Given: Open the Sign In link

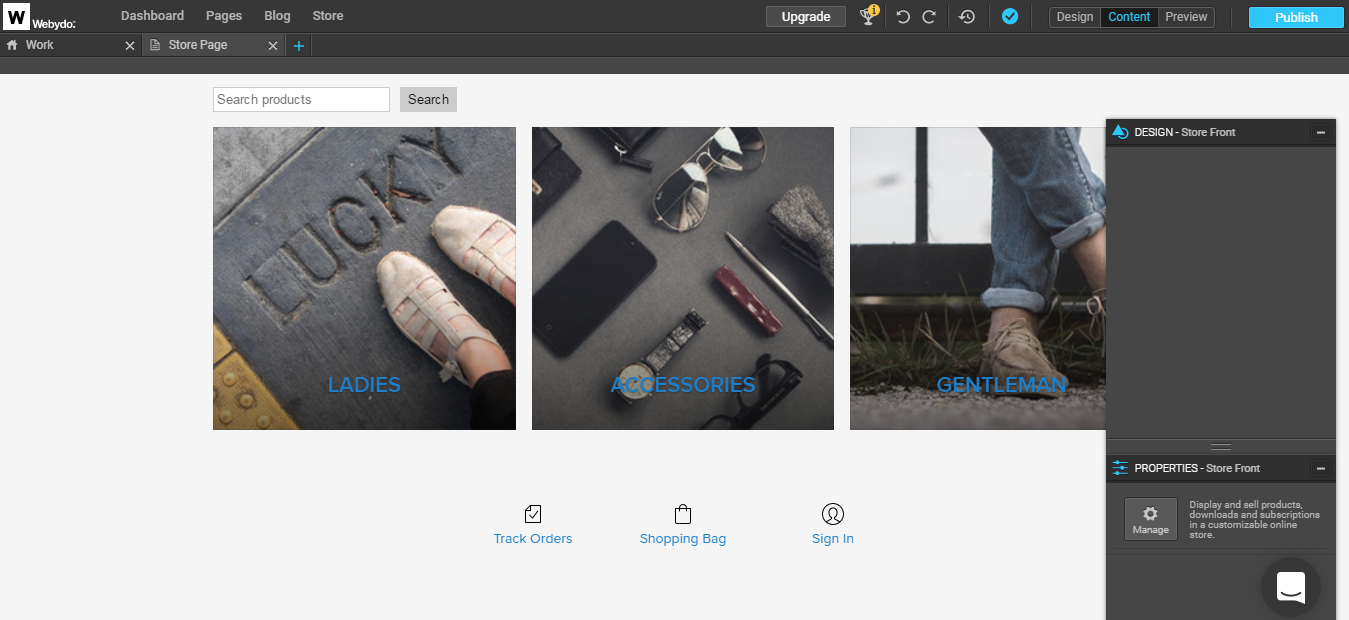Looking at the screenshot, I should [x=833, y=539].
